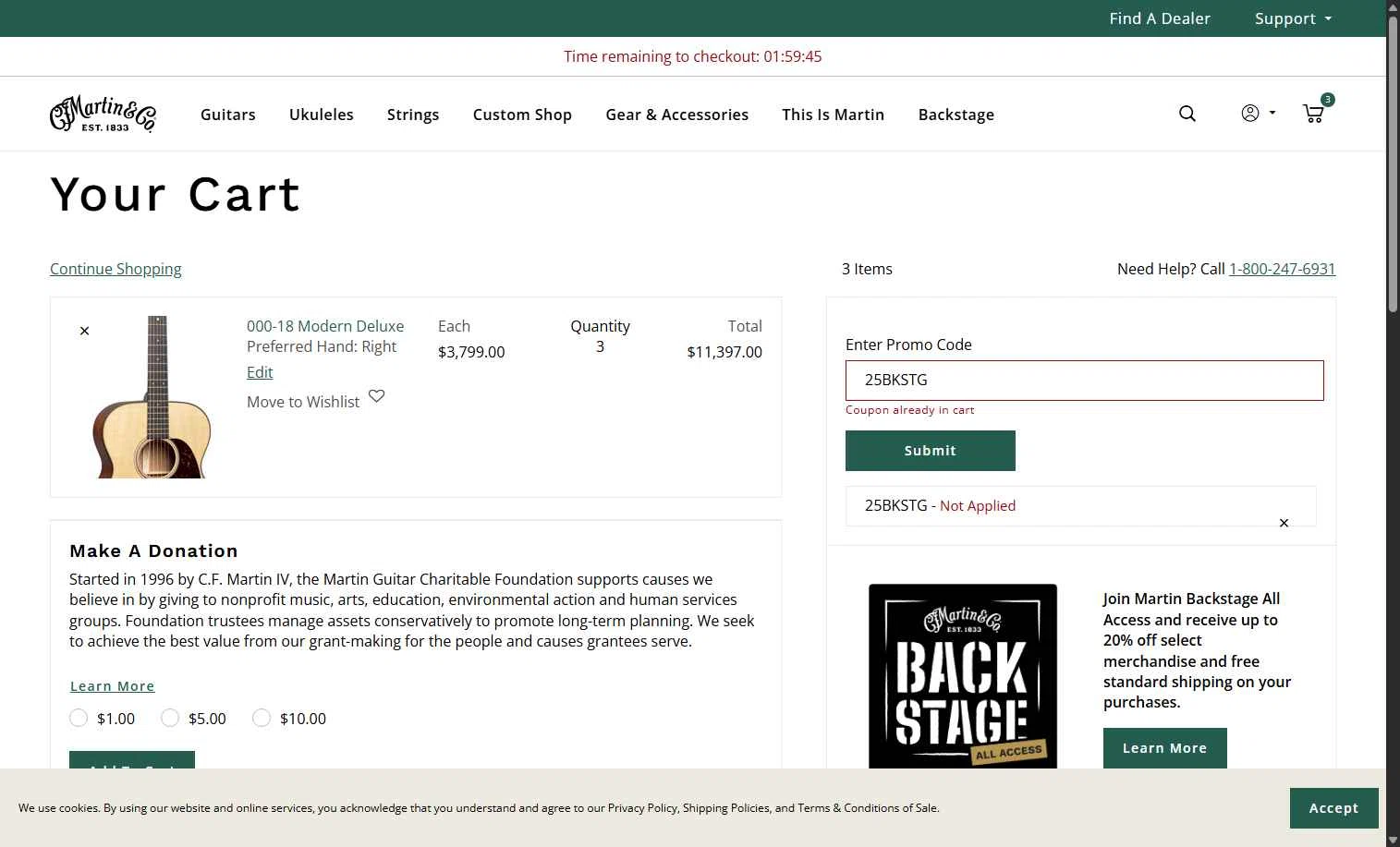
Task: Open the user account icon
Action: pyautogui.click(x=1249, y=113)
